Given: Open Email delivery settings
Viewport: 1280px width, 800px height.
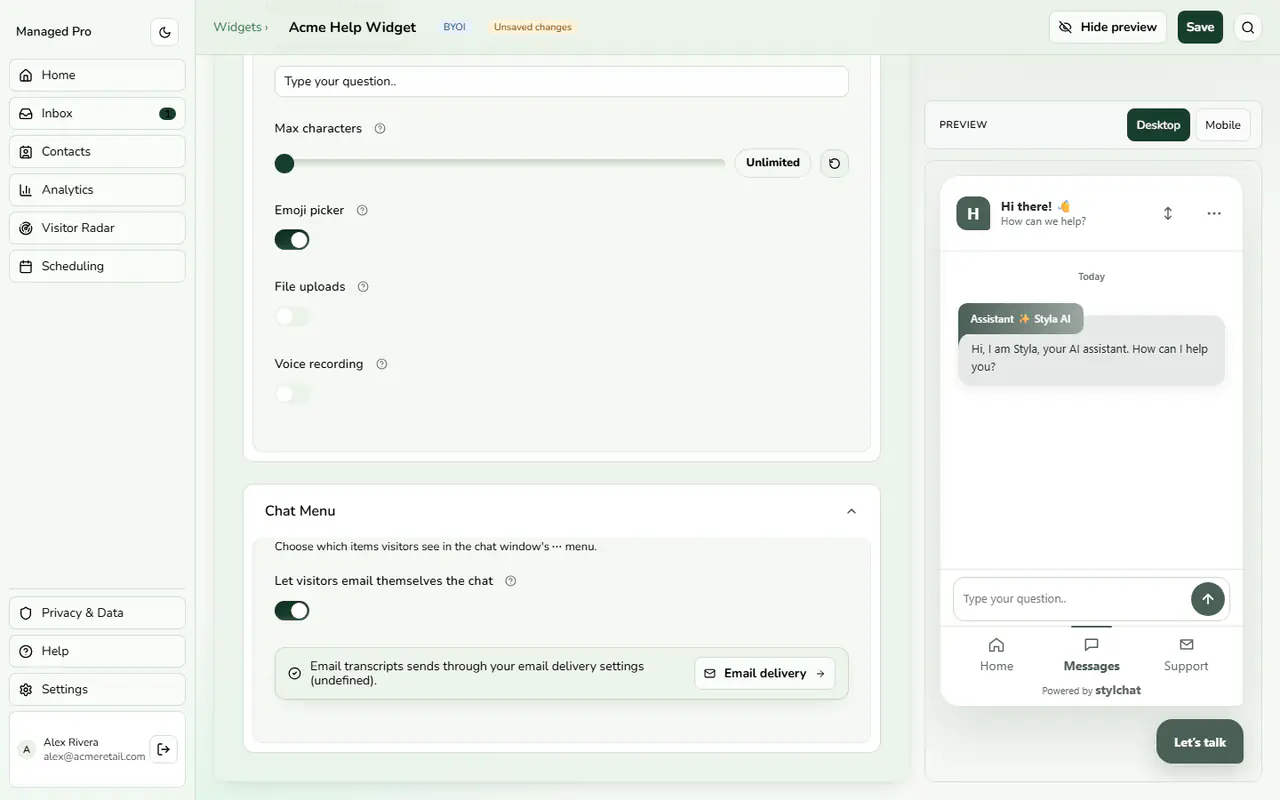Looking at the screenshot, I should (x=765, y=674).
